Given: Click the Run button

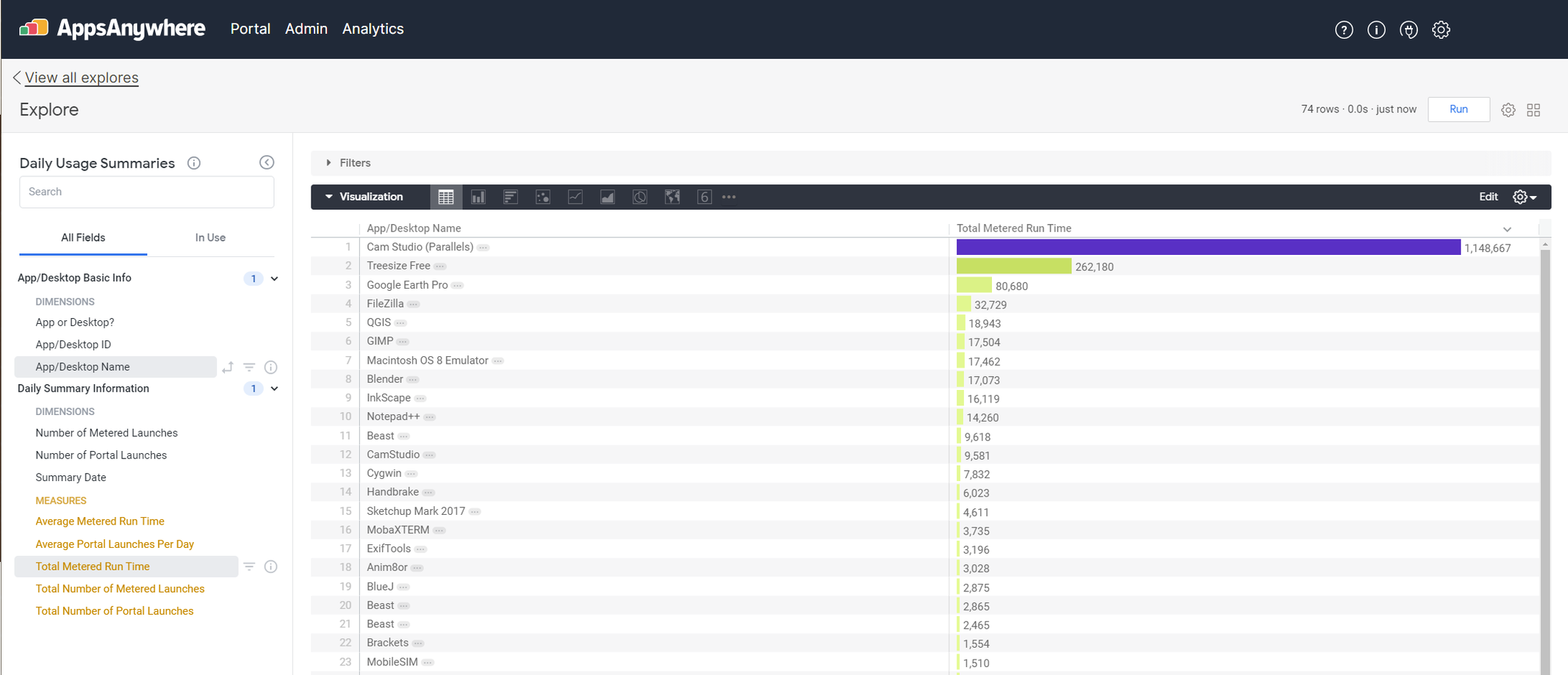Looking at the screenshot, I should tap(1459, 109).
